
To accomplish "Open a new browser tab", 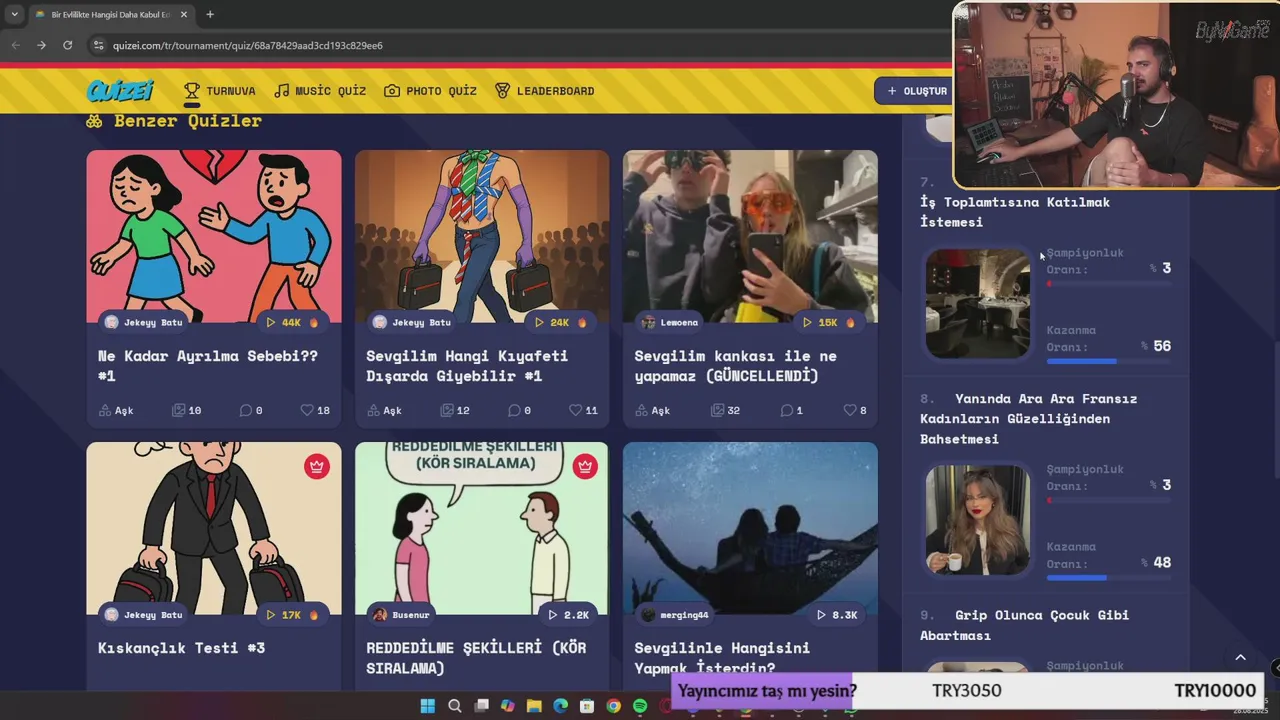I will [x=210, y=14].
